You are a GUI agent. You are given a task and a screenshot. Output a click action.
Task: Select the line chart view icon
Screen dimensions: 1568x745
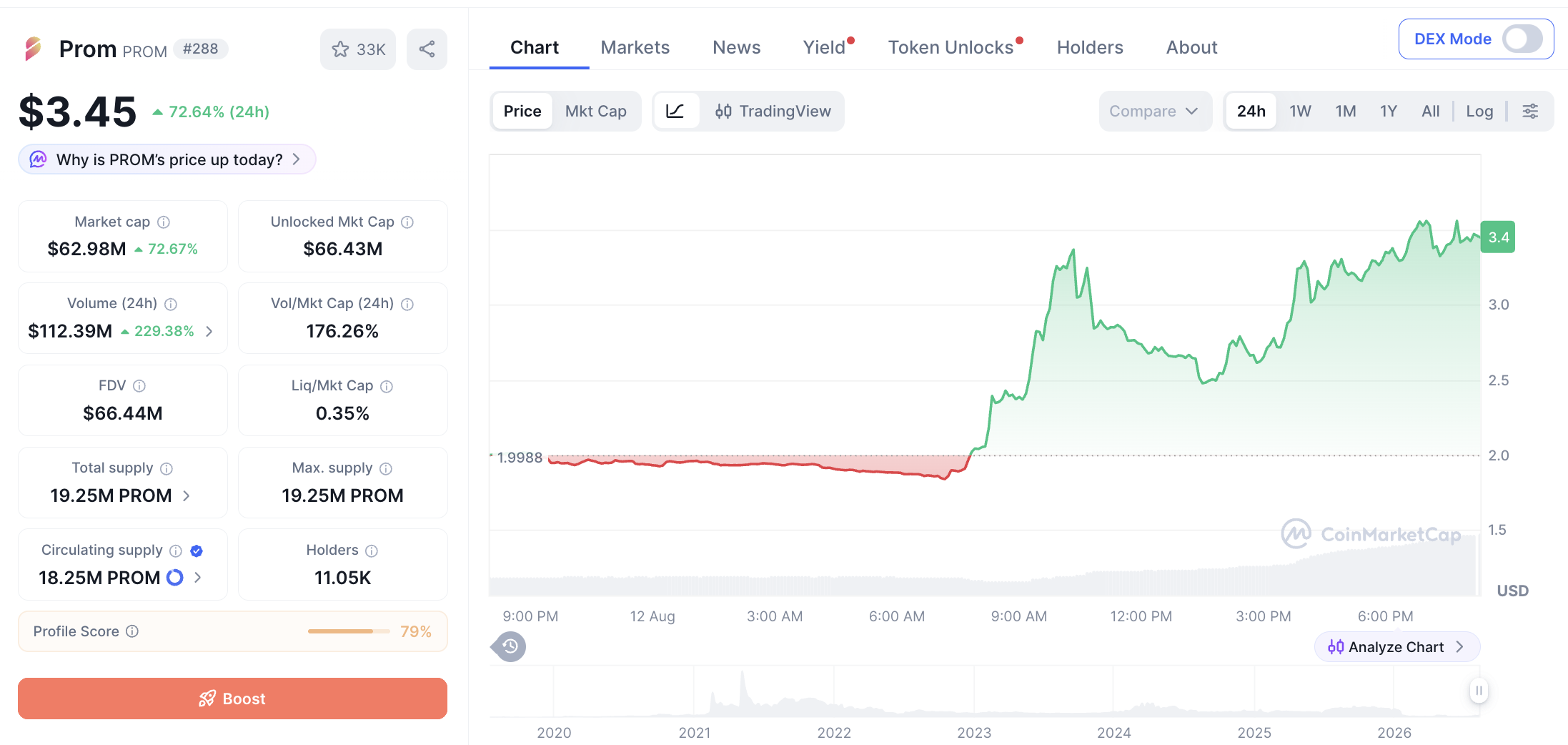pyautogui.click(x=675, y=111)
